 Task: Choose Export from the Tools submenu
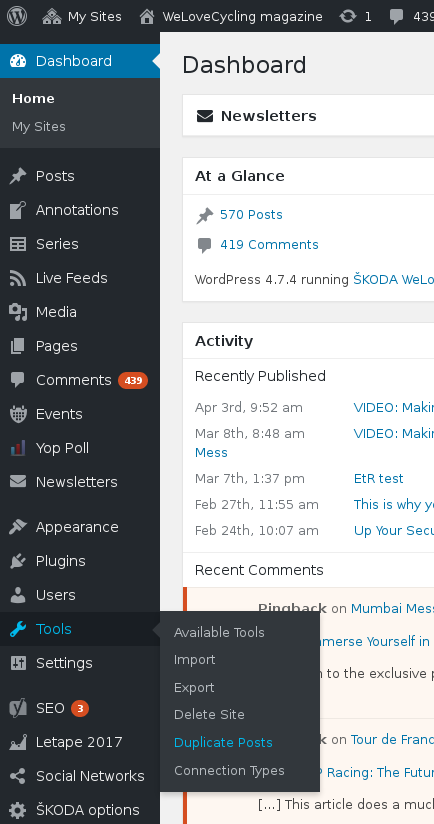pyautogui.click(x=194, y=687)
